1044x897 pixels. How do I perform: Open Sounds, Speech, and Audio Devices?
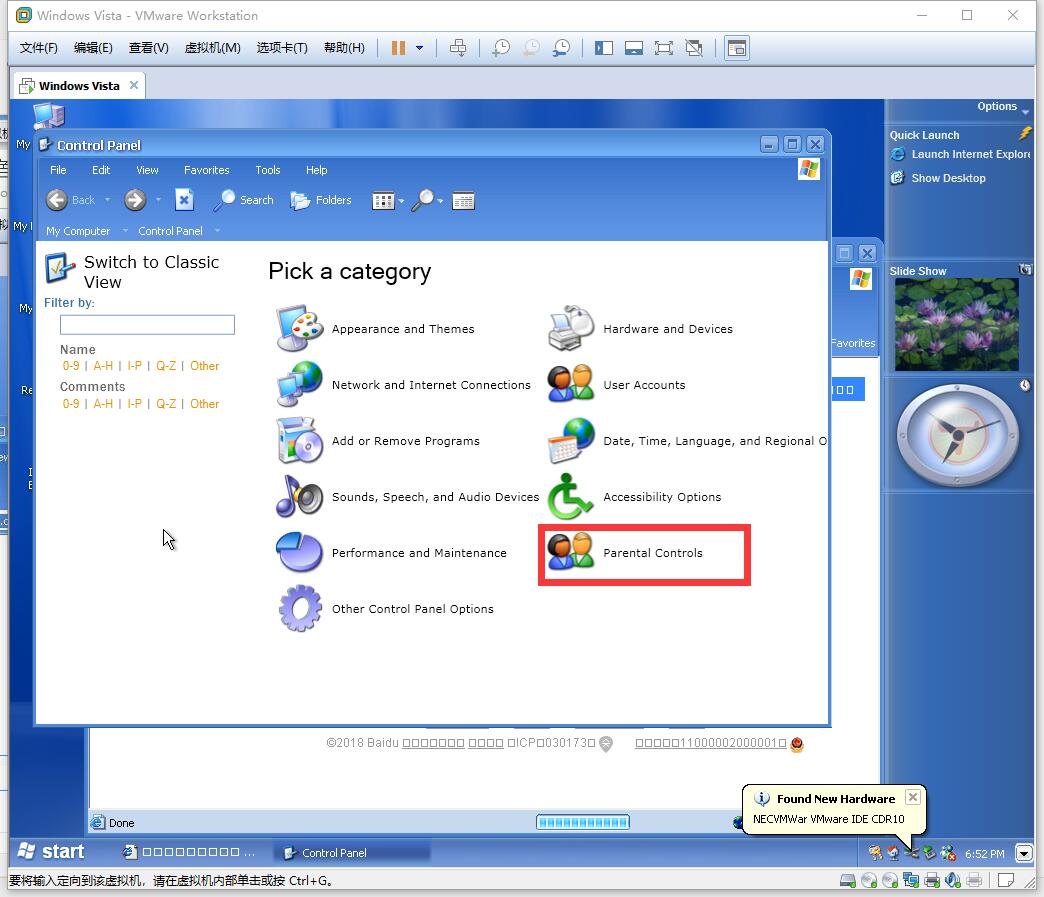[407, 496]
